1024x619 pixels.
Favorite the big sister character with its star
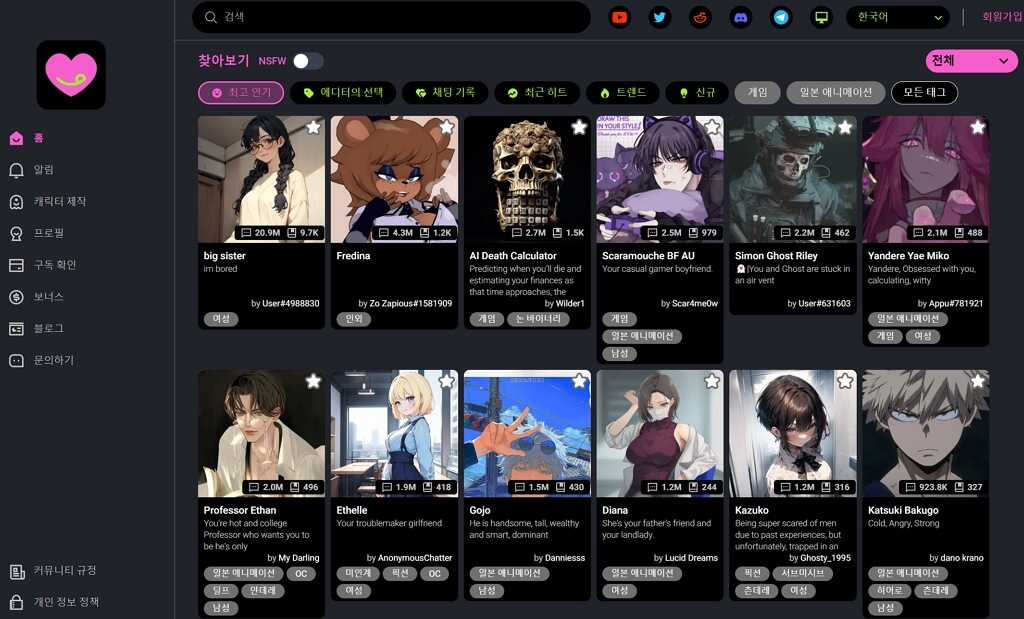pos(312,127)
